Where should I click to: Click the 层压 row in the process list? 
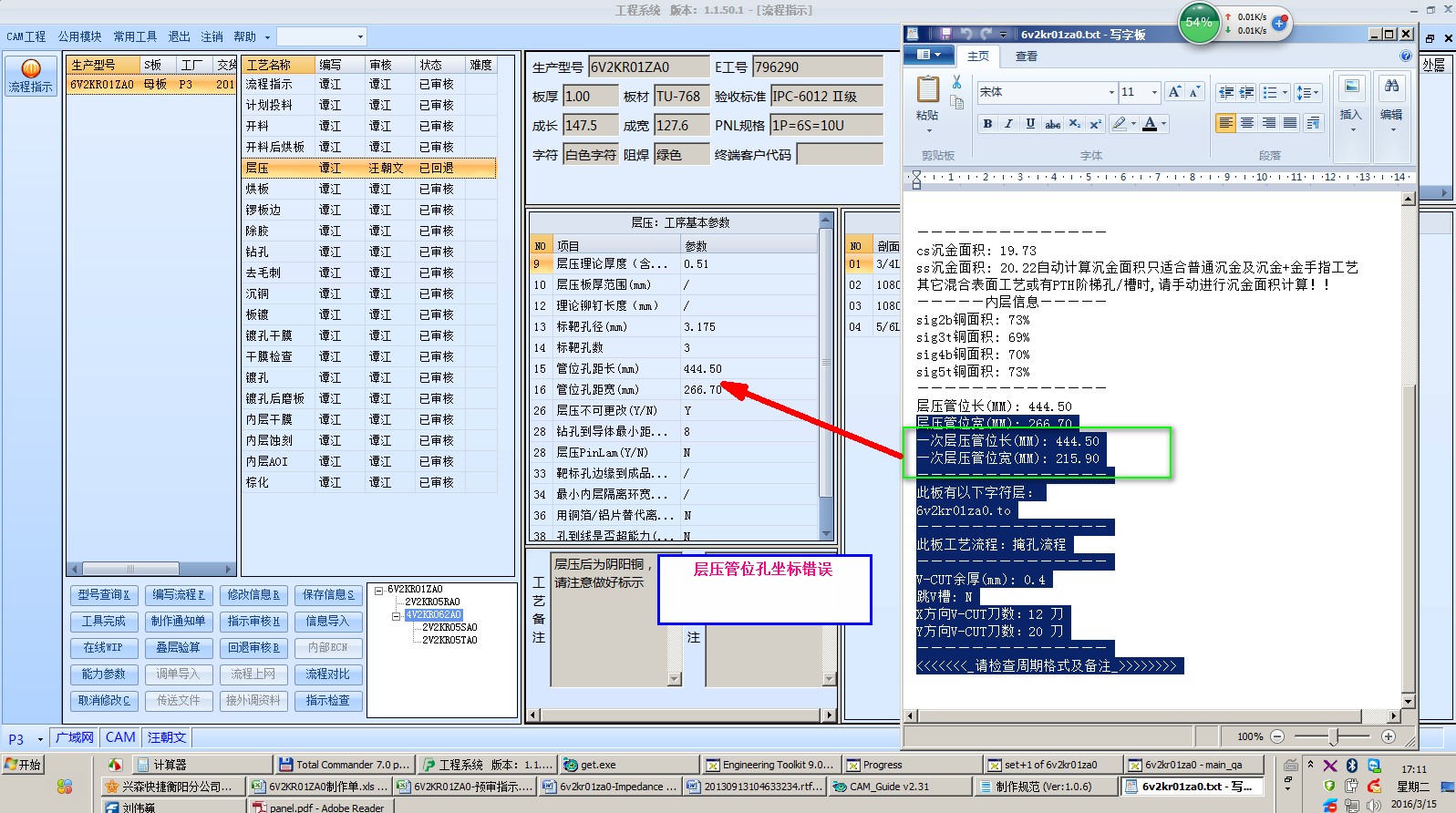[x=369, y=168]
